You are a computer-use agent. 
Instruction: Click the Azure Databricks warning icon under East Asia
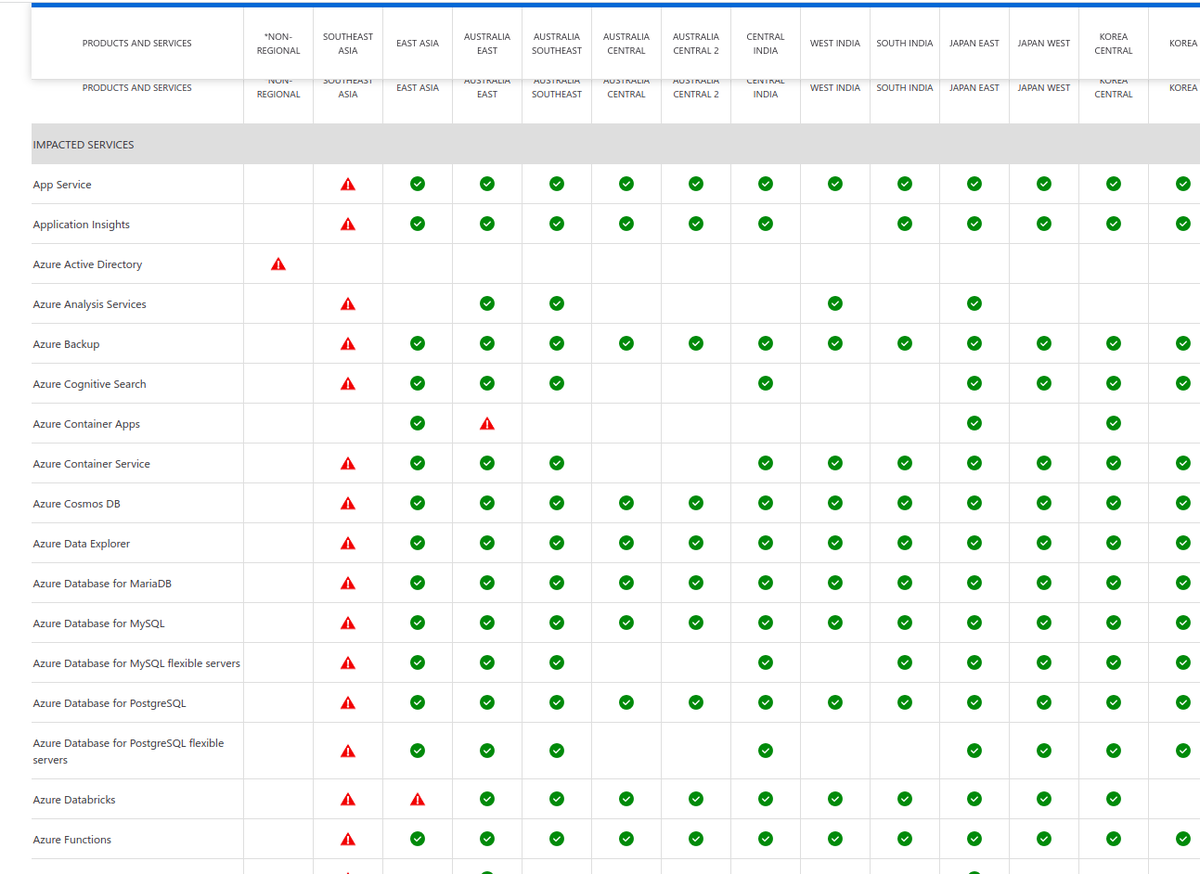point(418,800)
